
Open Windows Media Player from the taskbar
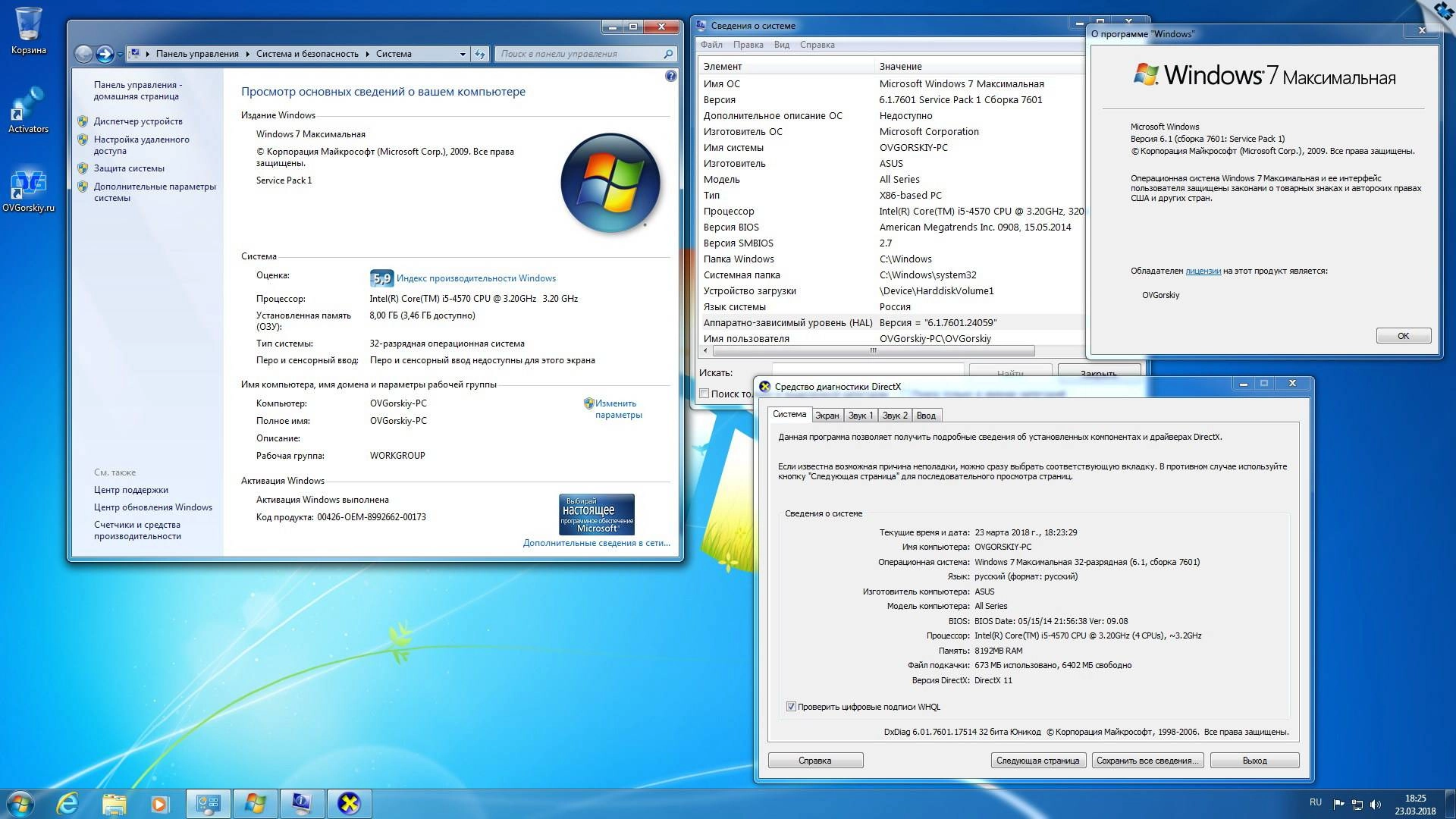(161, 803)
